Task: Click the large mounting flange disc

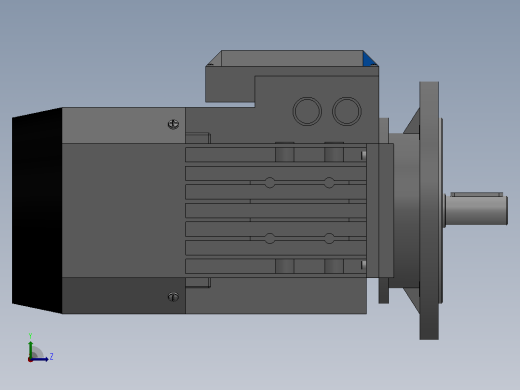Action: pyautogui.click(x=429, y=211)
